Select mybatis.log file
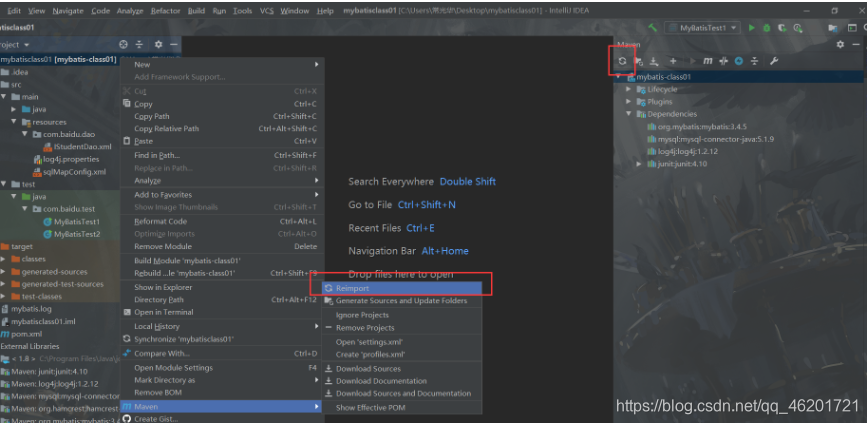The width and height of the screenshot is (868, 425). click(27, 309)
